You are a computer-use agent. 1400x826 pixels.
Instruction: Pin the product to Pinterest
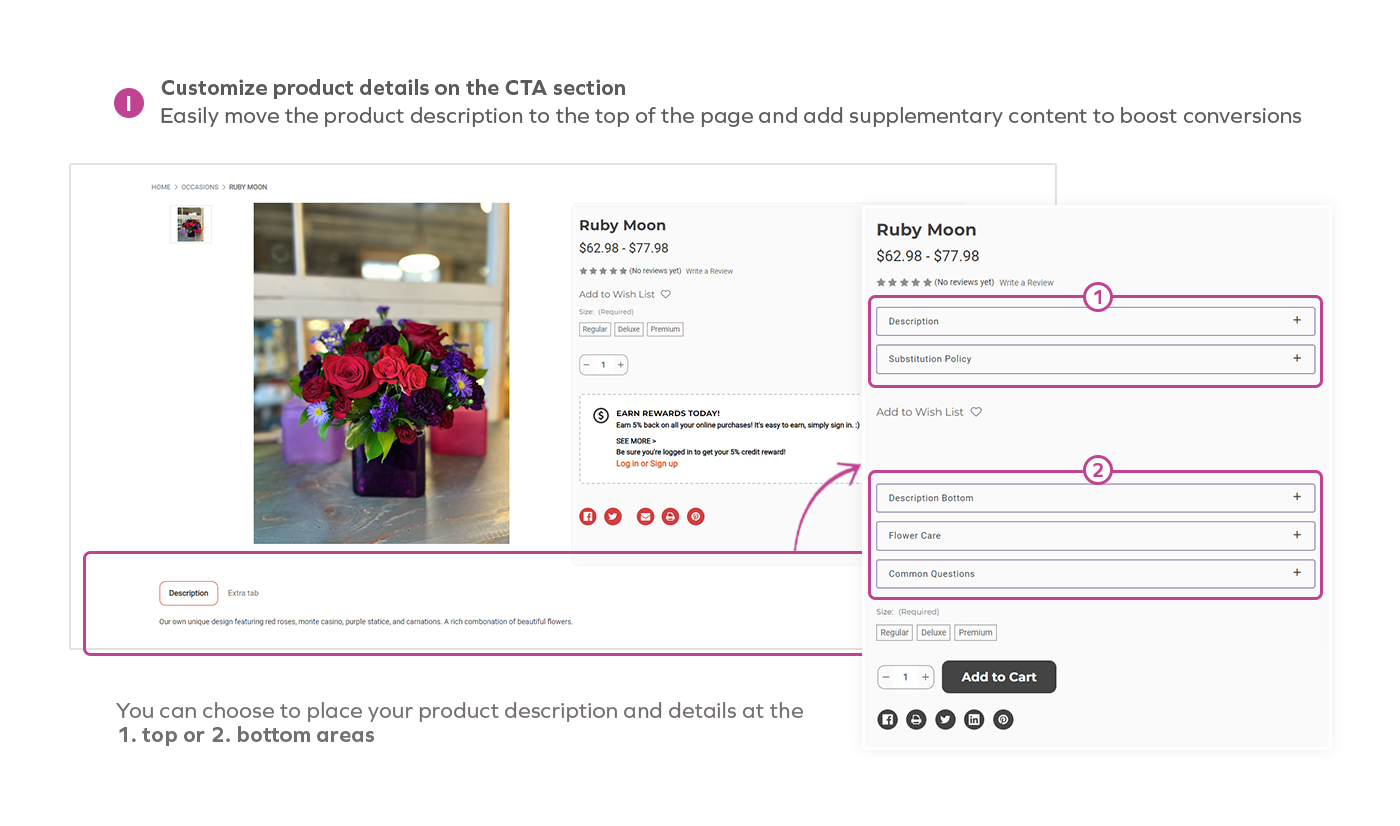[x=695, y=516]
